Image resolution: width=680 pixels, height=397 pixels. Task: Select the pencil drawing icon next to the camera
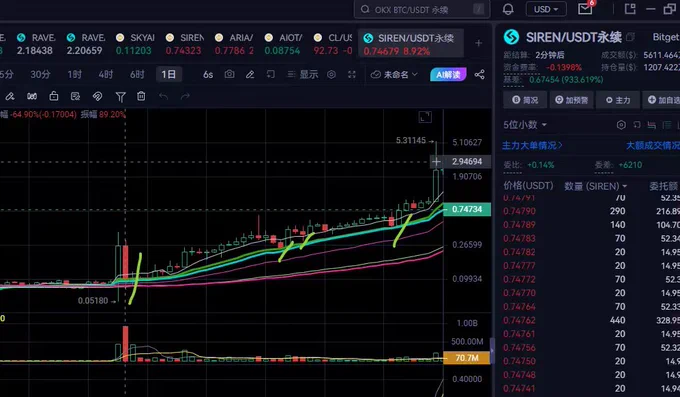250,75
